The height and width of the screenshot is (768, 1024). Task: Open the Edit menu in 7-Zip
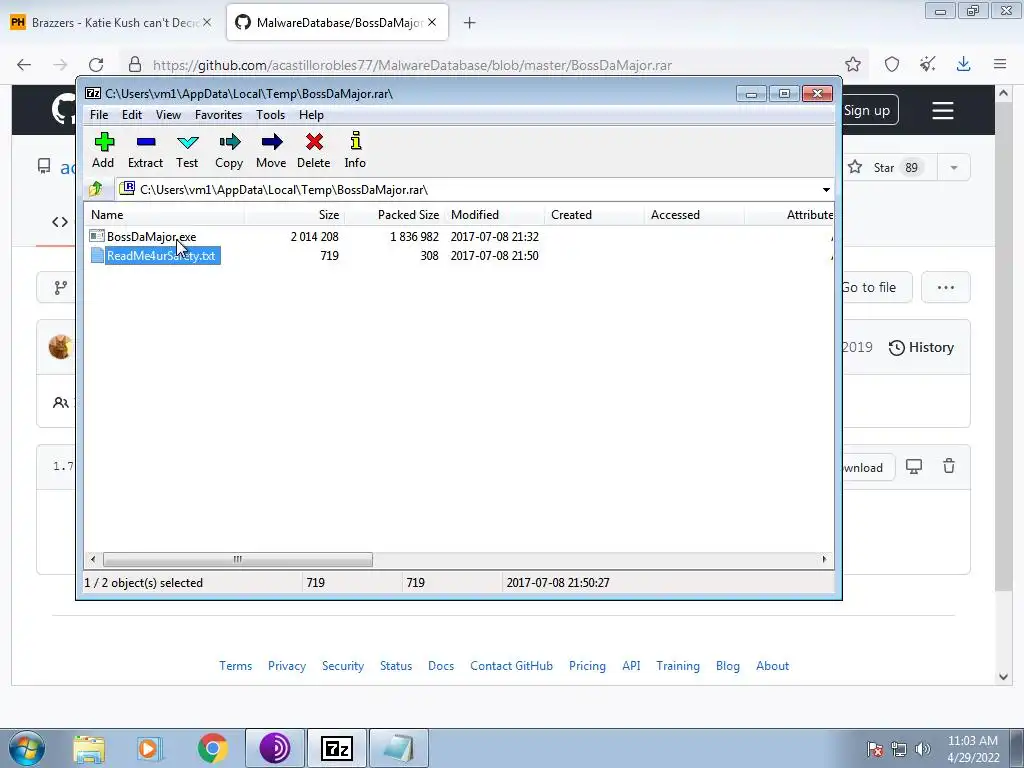[x=132, y=115]
